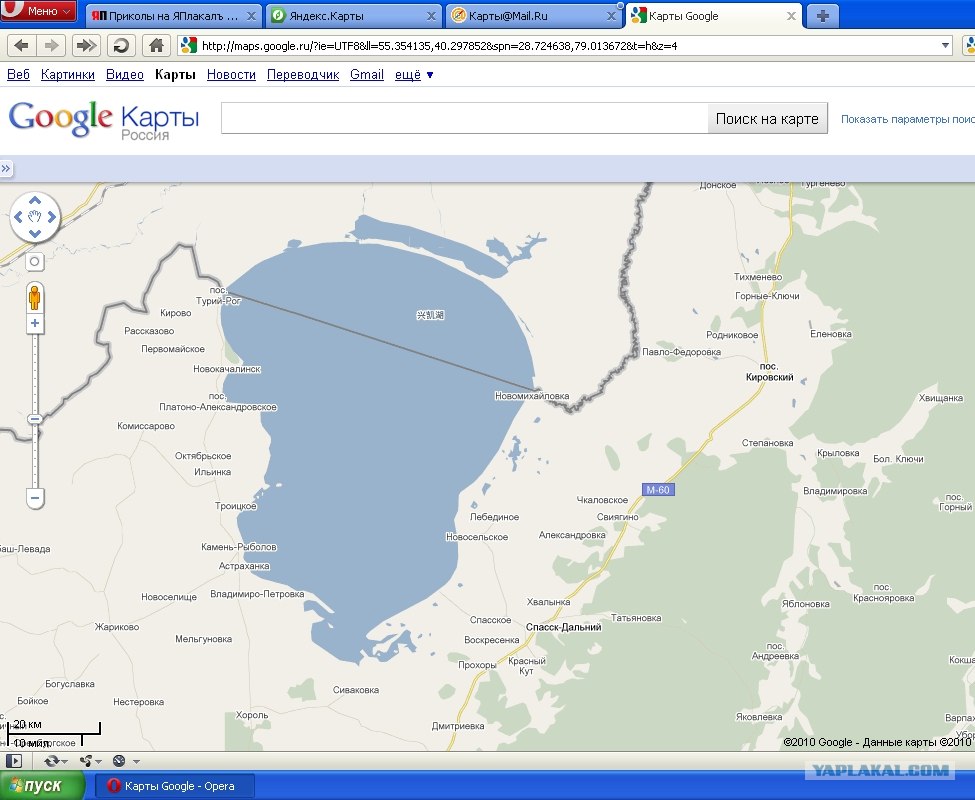Expand the left side panel chevron
This screenshot has height=800, width=975.
pyautogui.click(x=6, y=168)
